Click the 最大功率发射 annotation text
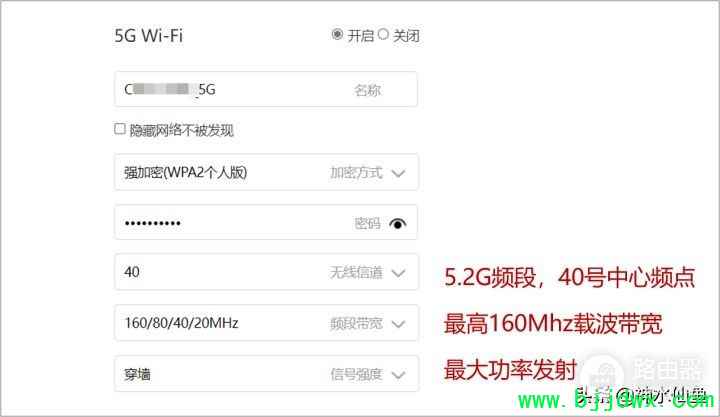720x417 pixels. 510,370
